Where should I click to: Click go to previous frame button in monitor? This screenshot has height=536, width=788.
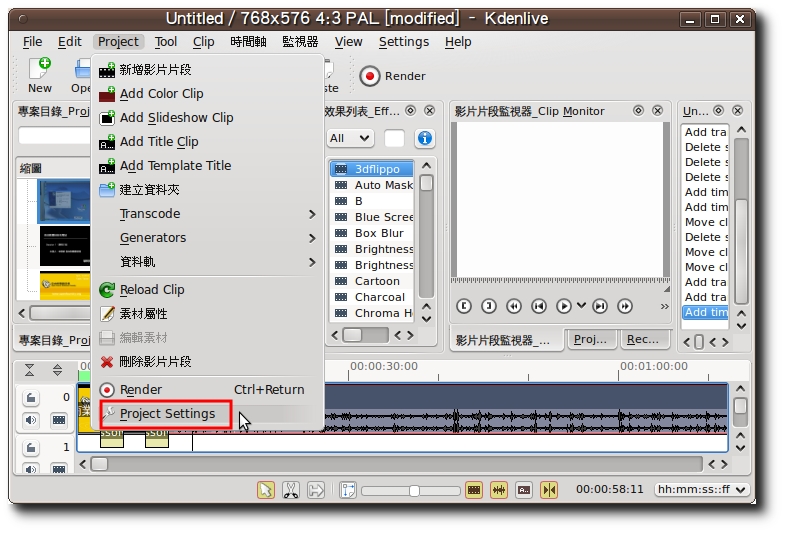(539, 306)
